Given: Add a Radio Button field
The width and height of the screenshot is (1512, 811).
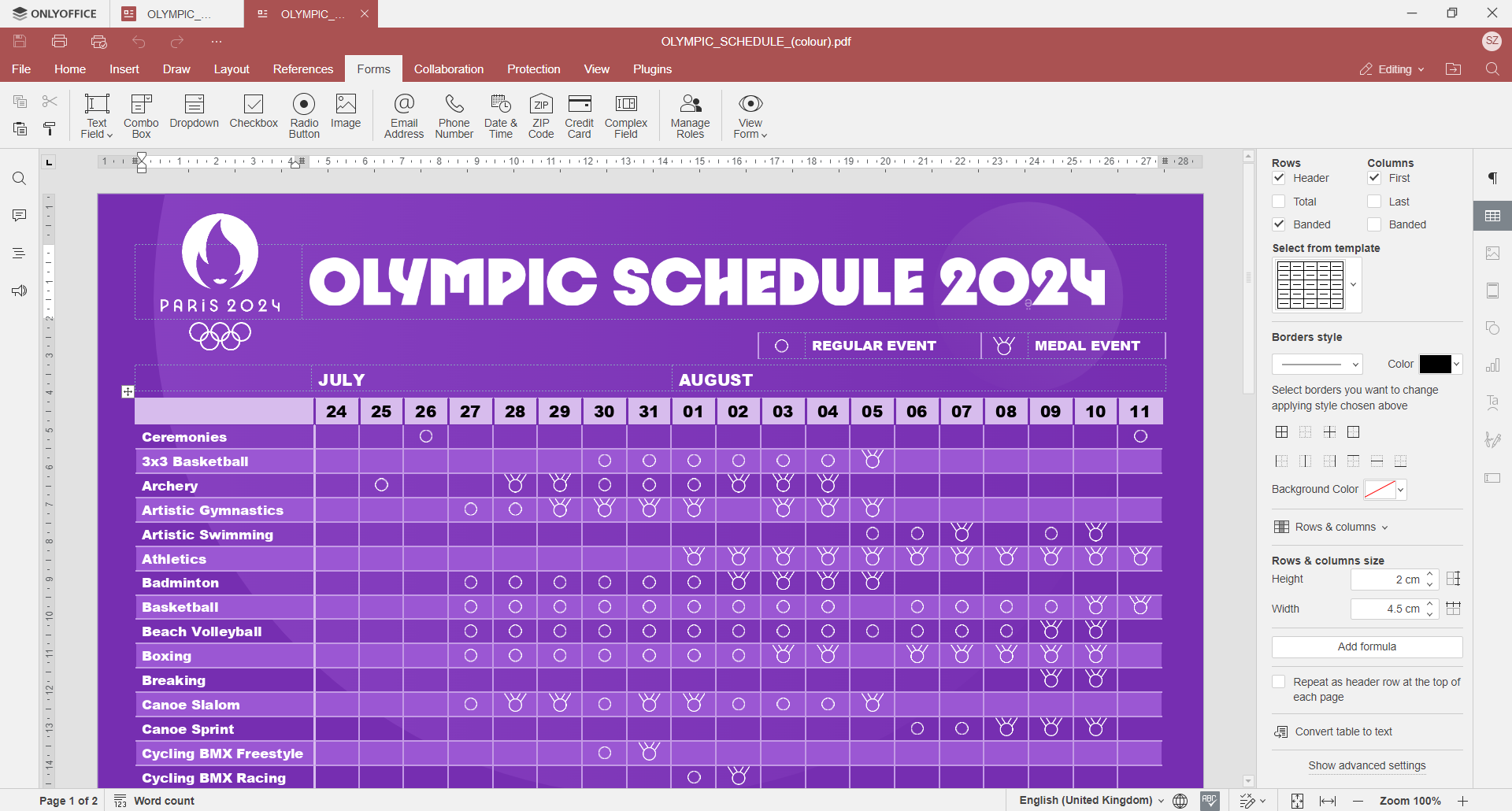Looking at the screenshot, I should [x=304, y=115].
